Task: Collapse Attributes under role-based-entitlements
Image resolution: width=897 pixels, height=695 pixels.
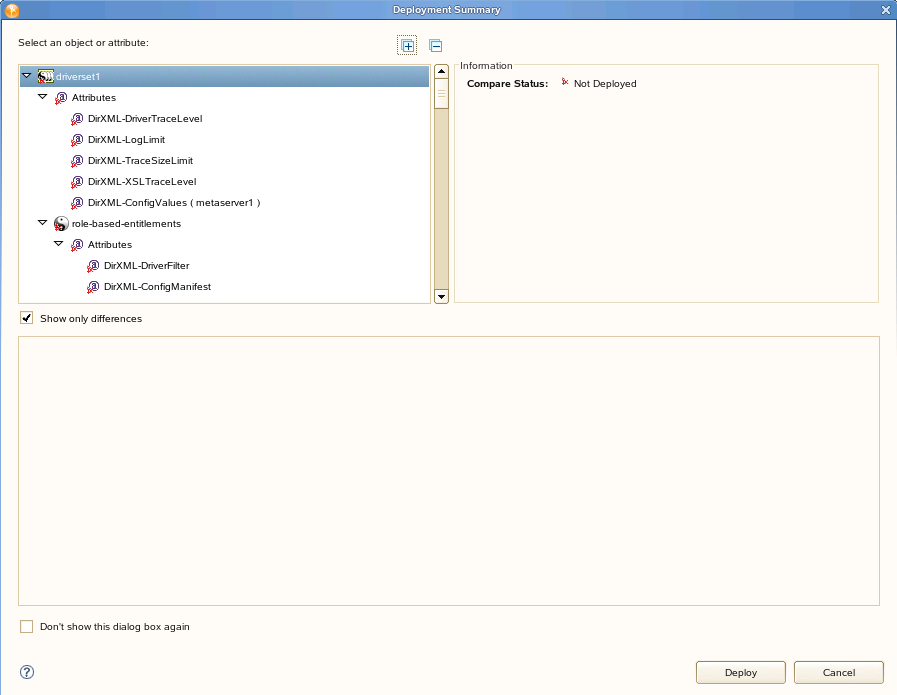Action: (58, 244)
